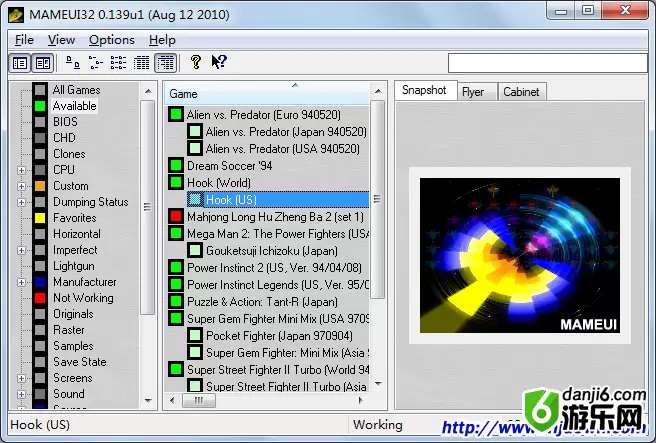The image size is (656, 443).
Task: Select the Lightgun folder
Action: (x=74, y=266)
